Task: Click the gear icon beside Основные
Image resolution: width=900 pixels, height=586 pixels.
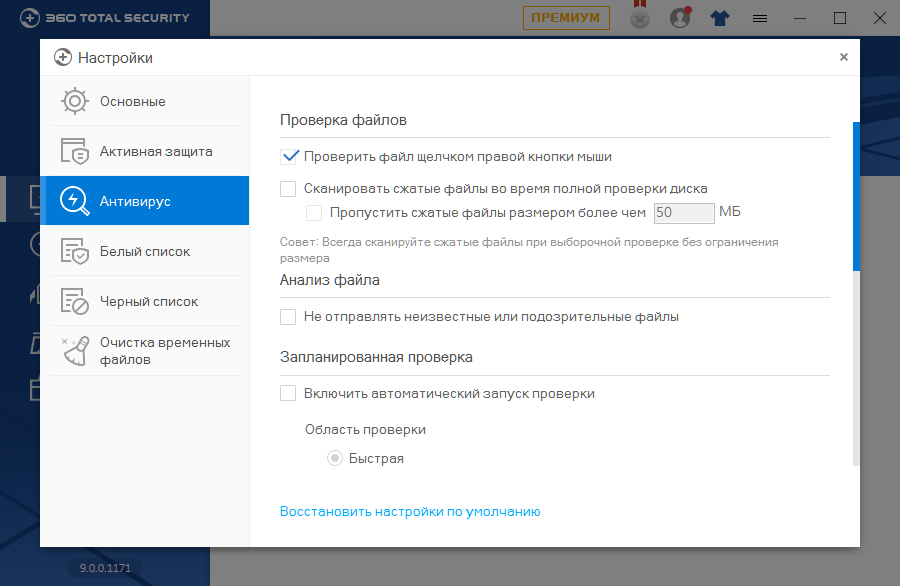Action: 75,102
